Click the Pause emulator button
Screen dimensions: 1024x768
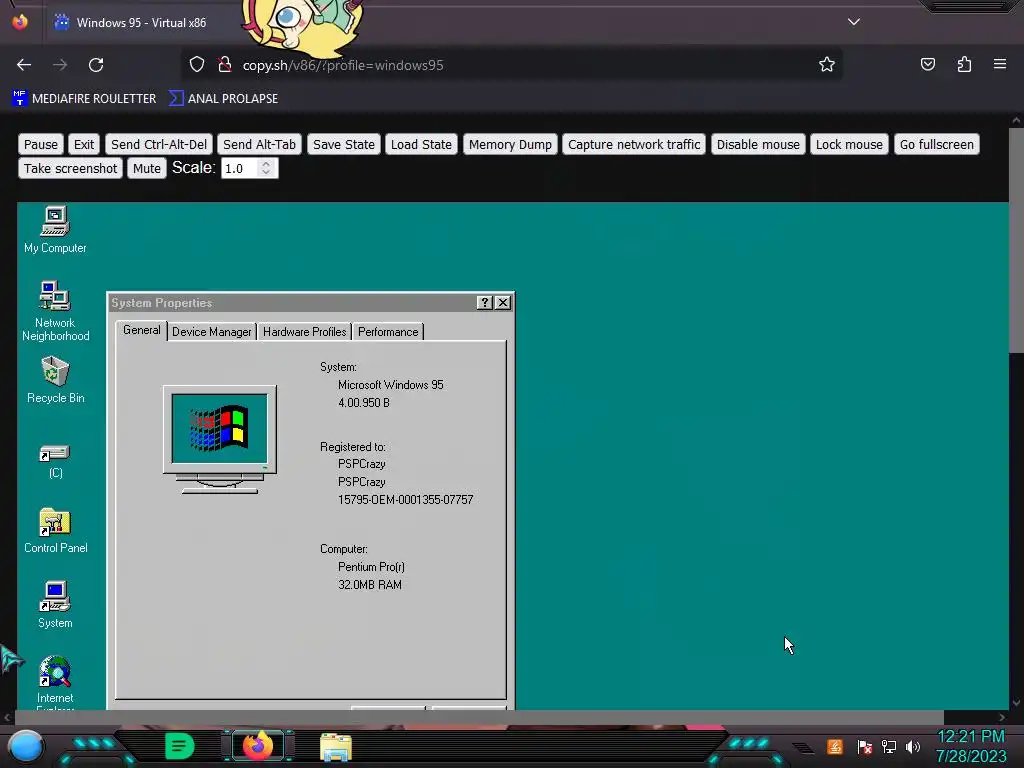pyautogui.click(x=41, y=144)
